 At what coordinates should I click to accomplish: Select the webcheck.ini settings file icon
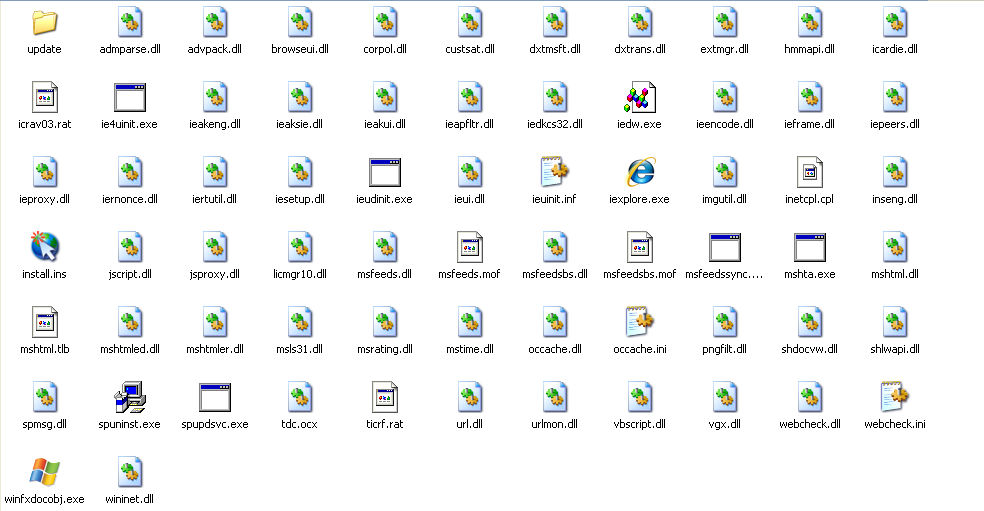click(x=894, y=397)
